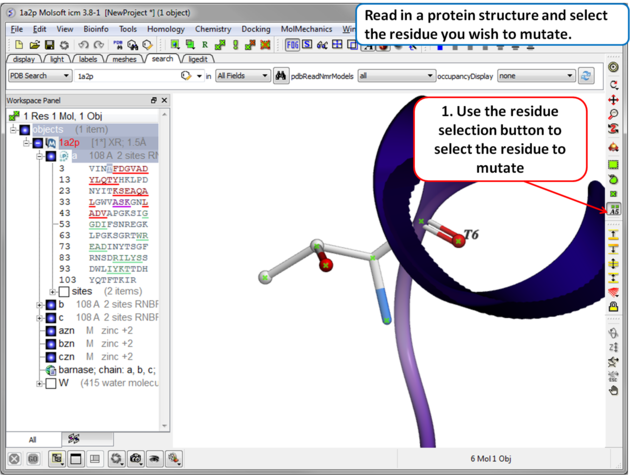Switch to the meshes tab
This screenshot has width=630, height=475.
tap(124, 60)
